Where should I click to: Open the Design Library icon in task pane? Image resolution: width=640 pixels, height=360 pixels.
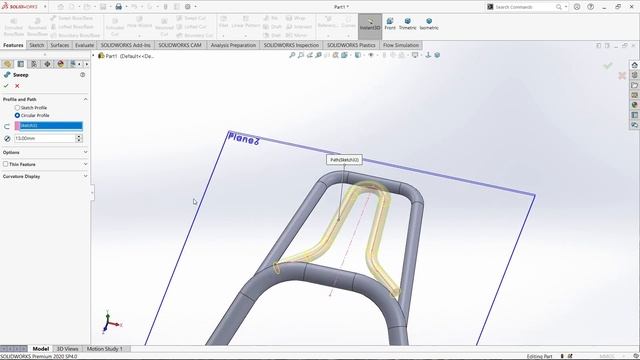coord(634,75)
